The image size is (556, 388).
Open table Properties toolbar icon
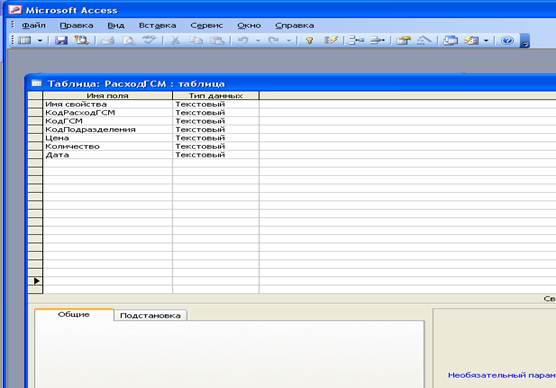(x=403, y=40)
